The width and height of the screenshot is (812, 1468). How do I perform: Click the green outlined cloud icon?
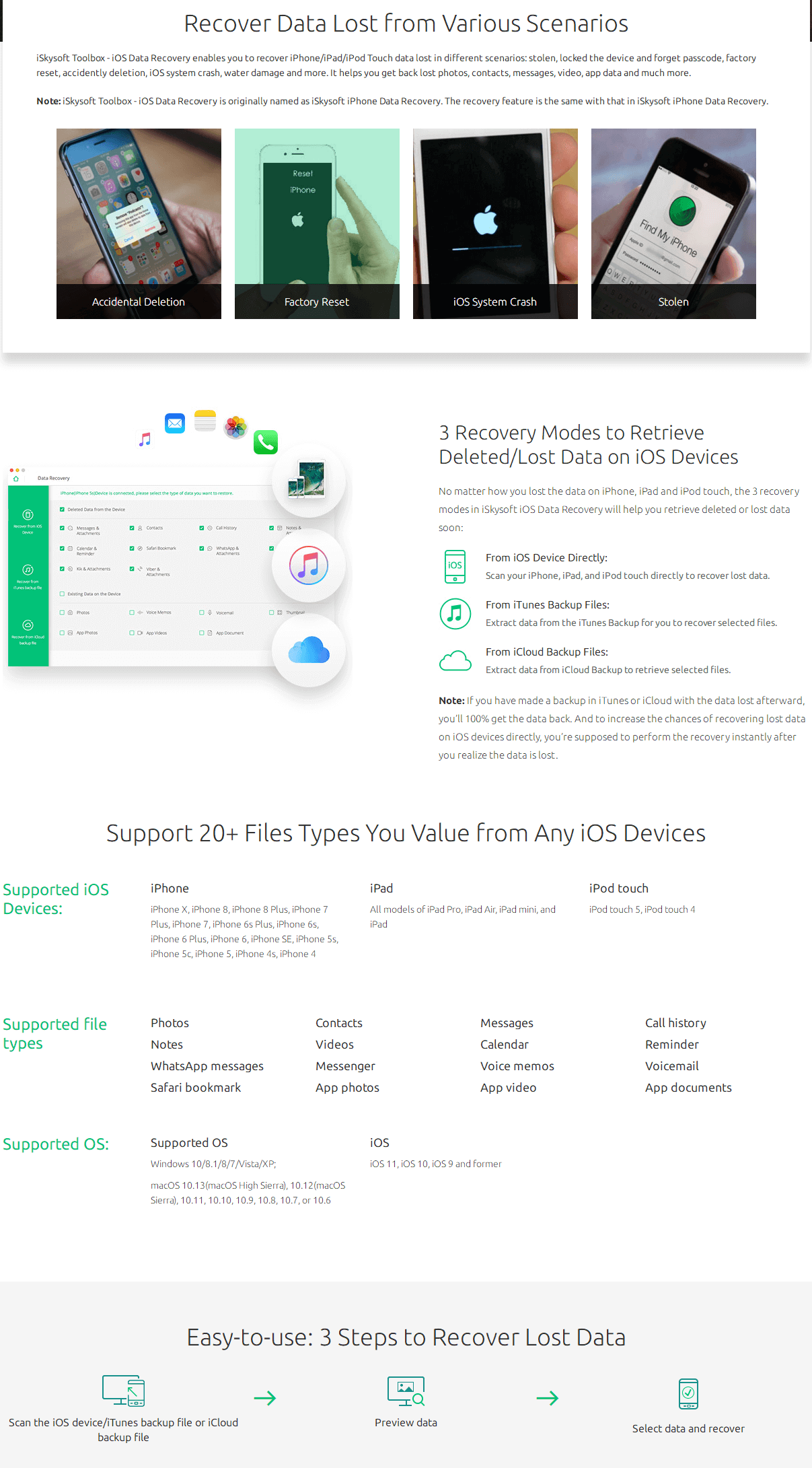click(455, 661)
